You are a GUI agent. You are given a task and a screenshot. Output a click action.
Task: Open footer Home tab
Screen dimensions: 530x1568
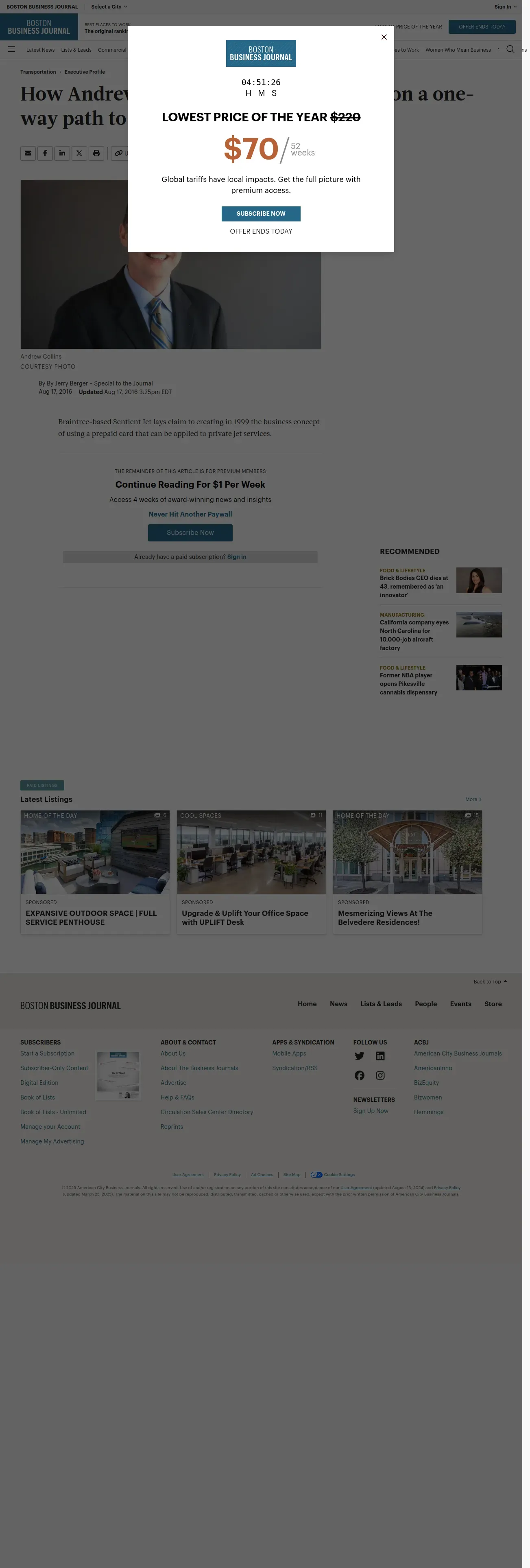pos(307,1004)
